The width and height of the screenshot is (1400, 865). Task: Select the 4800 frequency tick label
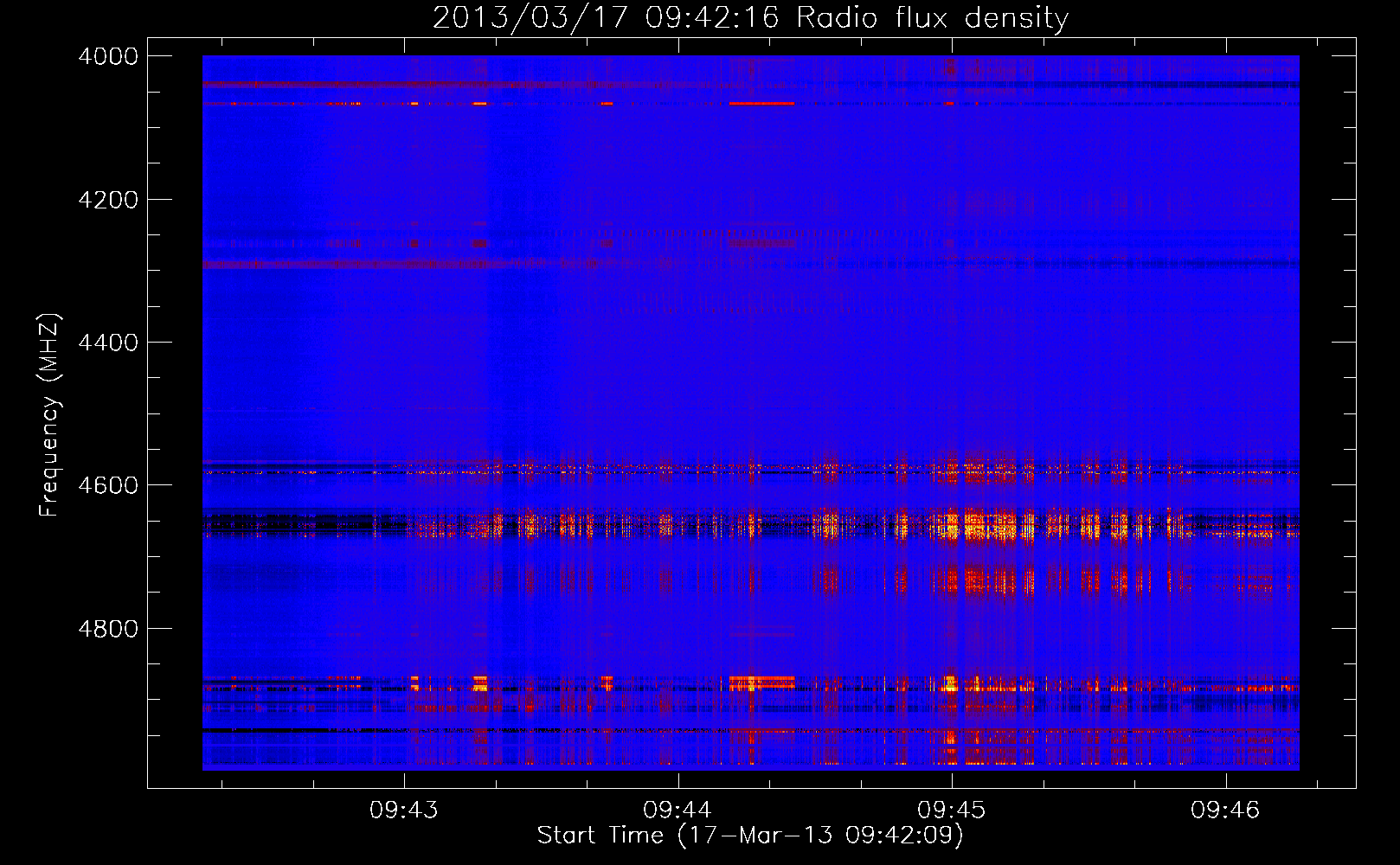(x=108, y=629)
